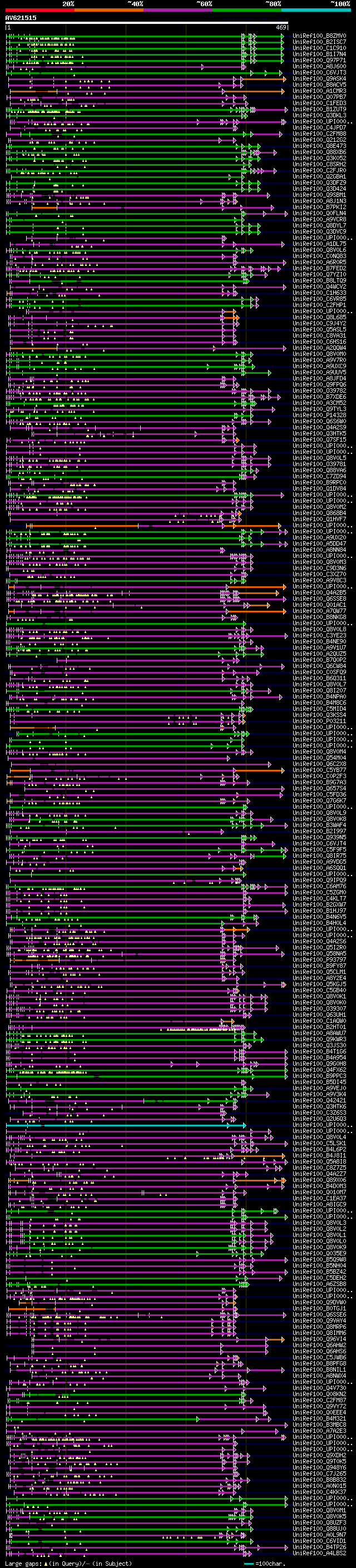Viewport: 356px width, 1568px height.
Task: Click the UniRef100_A5DD47 label
Action: pyautogui.click(x=319, y=543)
